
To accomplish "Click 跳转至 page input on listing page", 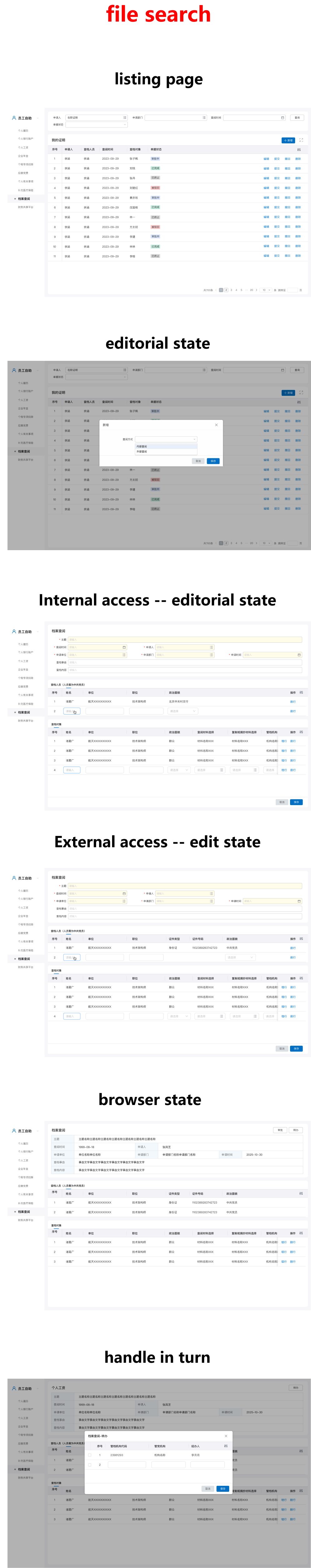I will click(x=292, y=290).
